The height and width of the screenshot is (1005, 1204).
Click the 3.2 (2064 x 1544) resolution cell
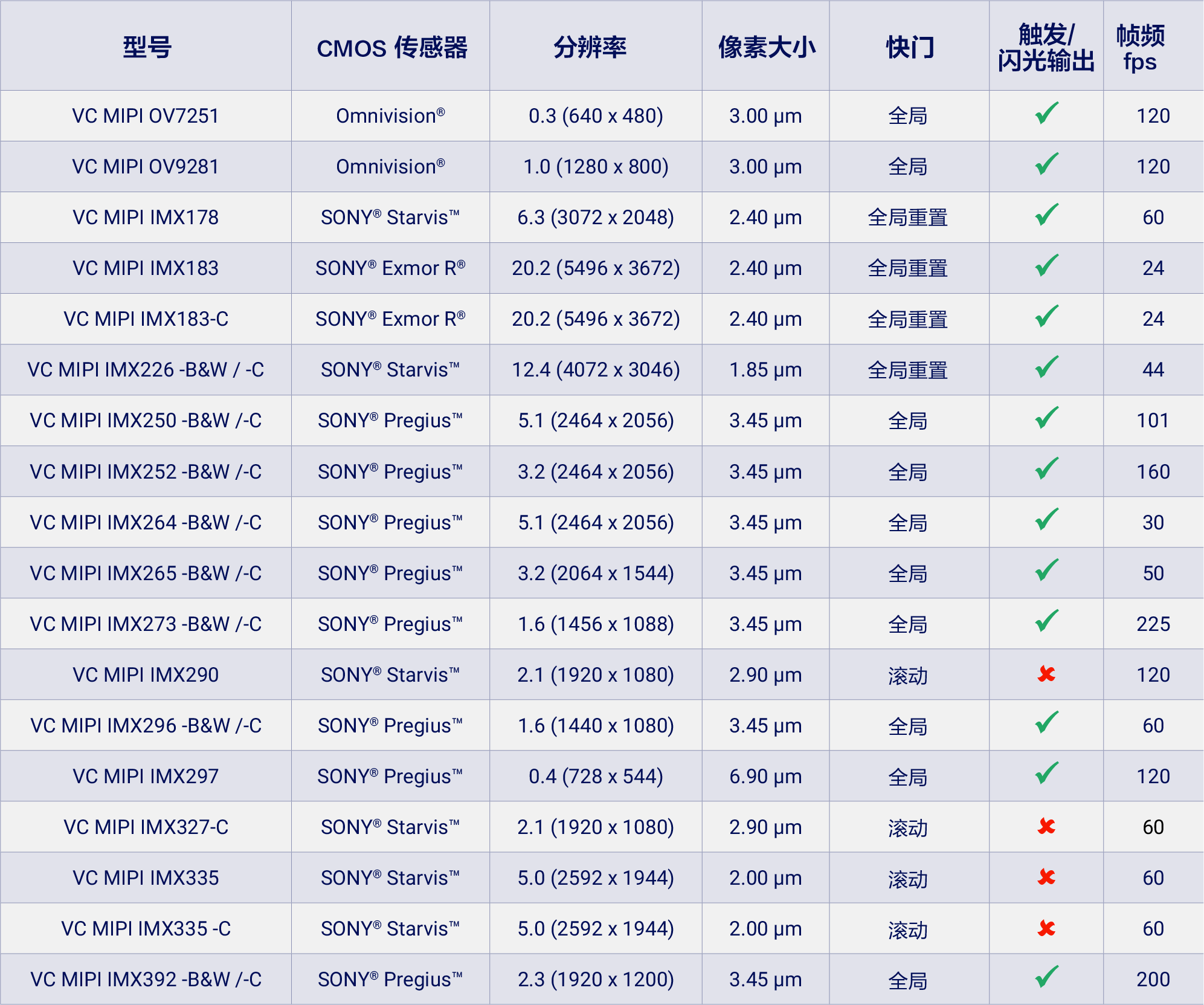click(x=596, y=573)
